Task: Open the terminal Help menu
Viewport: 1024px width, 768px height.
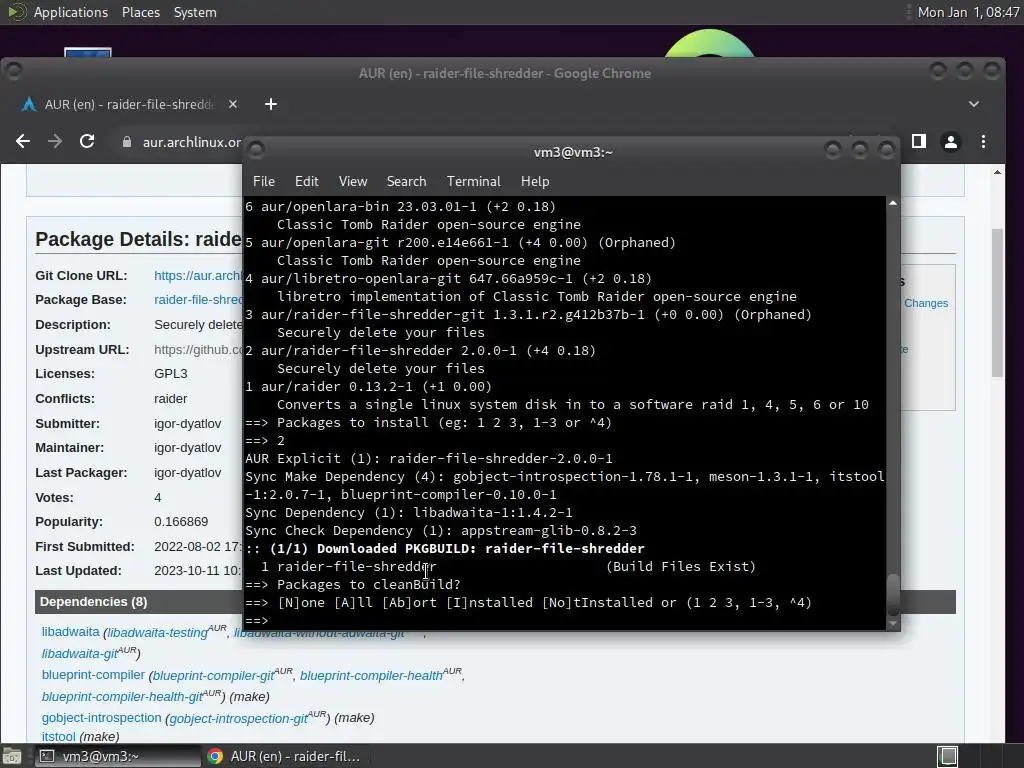Action: [535, 182]
